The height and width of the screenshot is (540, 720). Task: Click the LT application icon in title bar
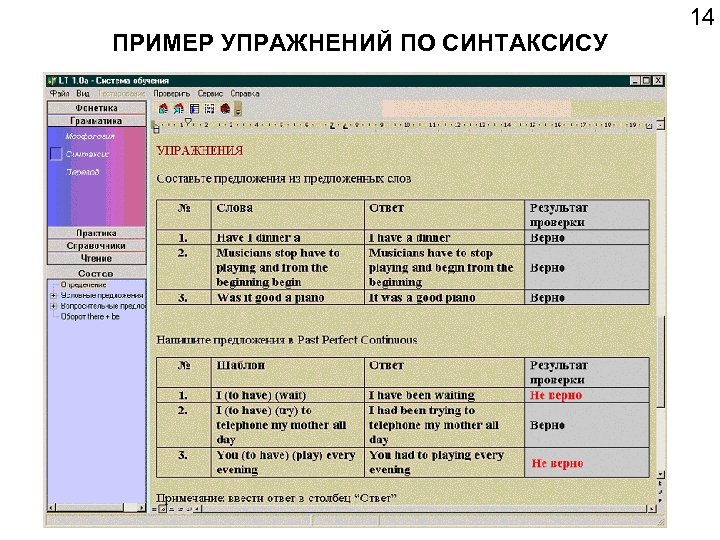point(52,81)
